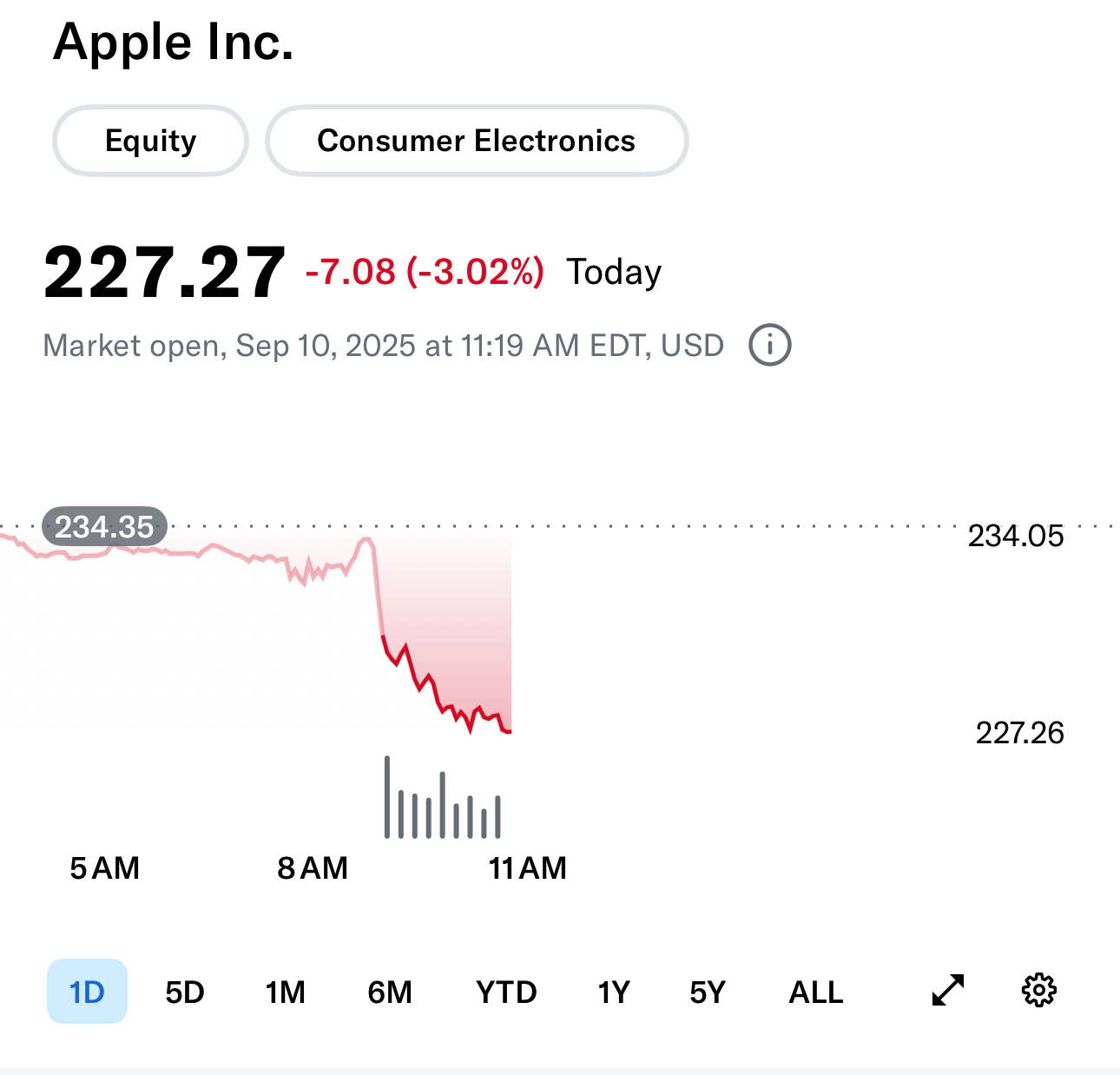Click the Apple Inc. title
Image resolution: width=1120 pixels, height=1075 pixels.
coord(174,42)
